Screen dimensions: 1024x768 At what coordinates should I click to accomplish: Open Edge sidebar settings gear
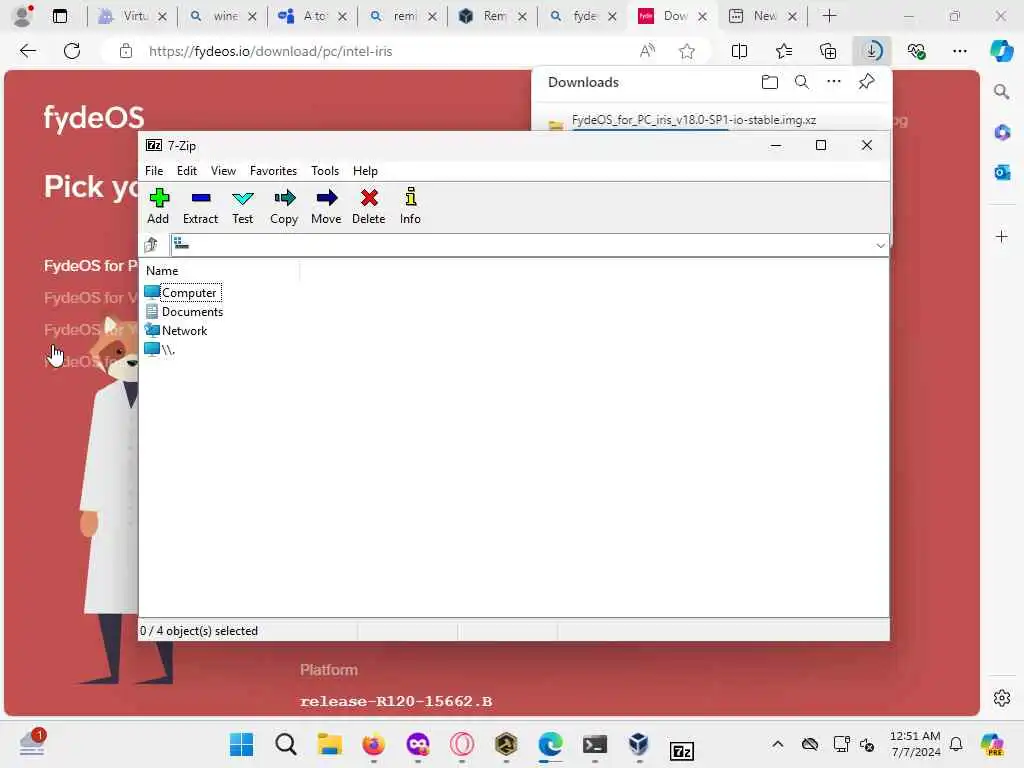1002,698
